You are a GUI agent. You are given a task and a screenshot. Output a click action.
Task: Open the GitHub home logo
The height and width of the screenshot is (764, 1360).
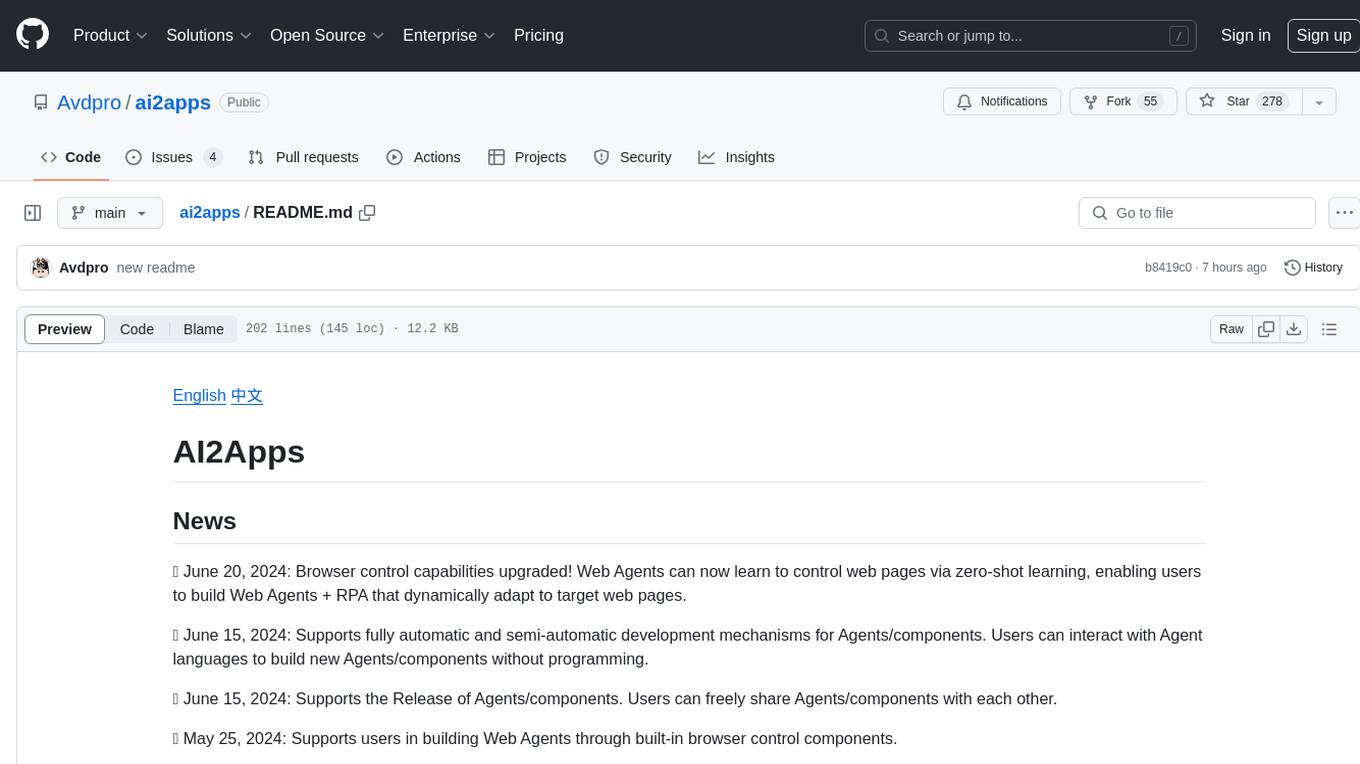(x=32, y=35)
